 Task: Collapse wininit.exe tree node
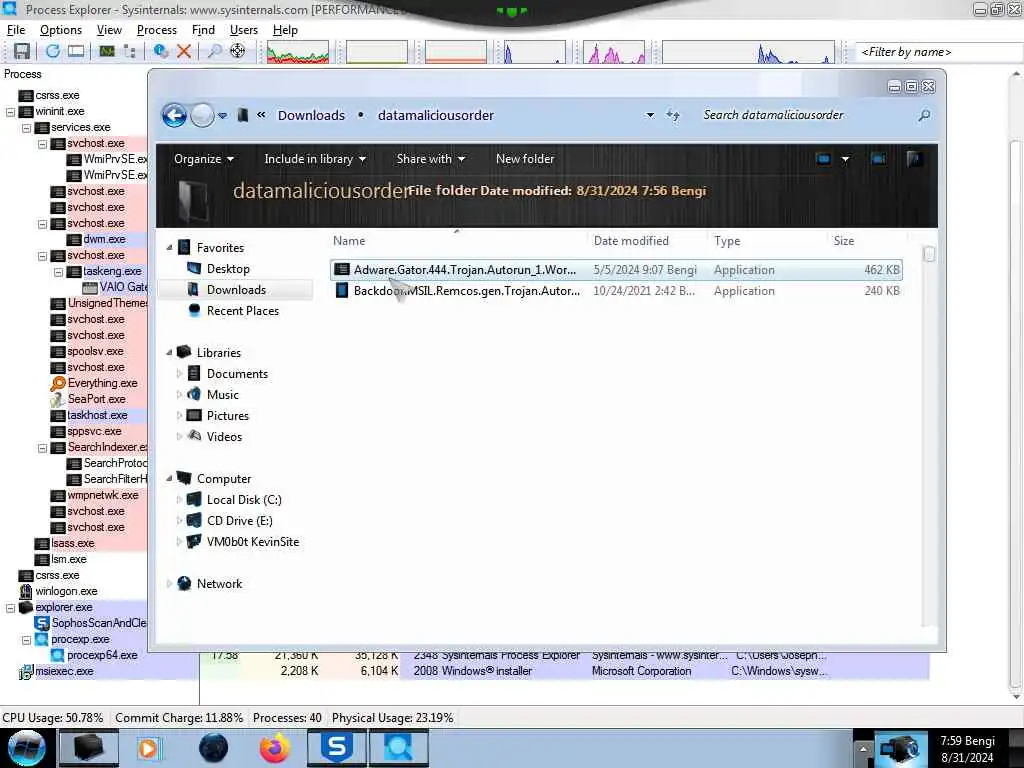(x=10, y=112)
